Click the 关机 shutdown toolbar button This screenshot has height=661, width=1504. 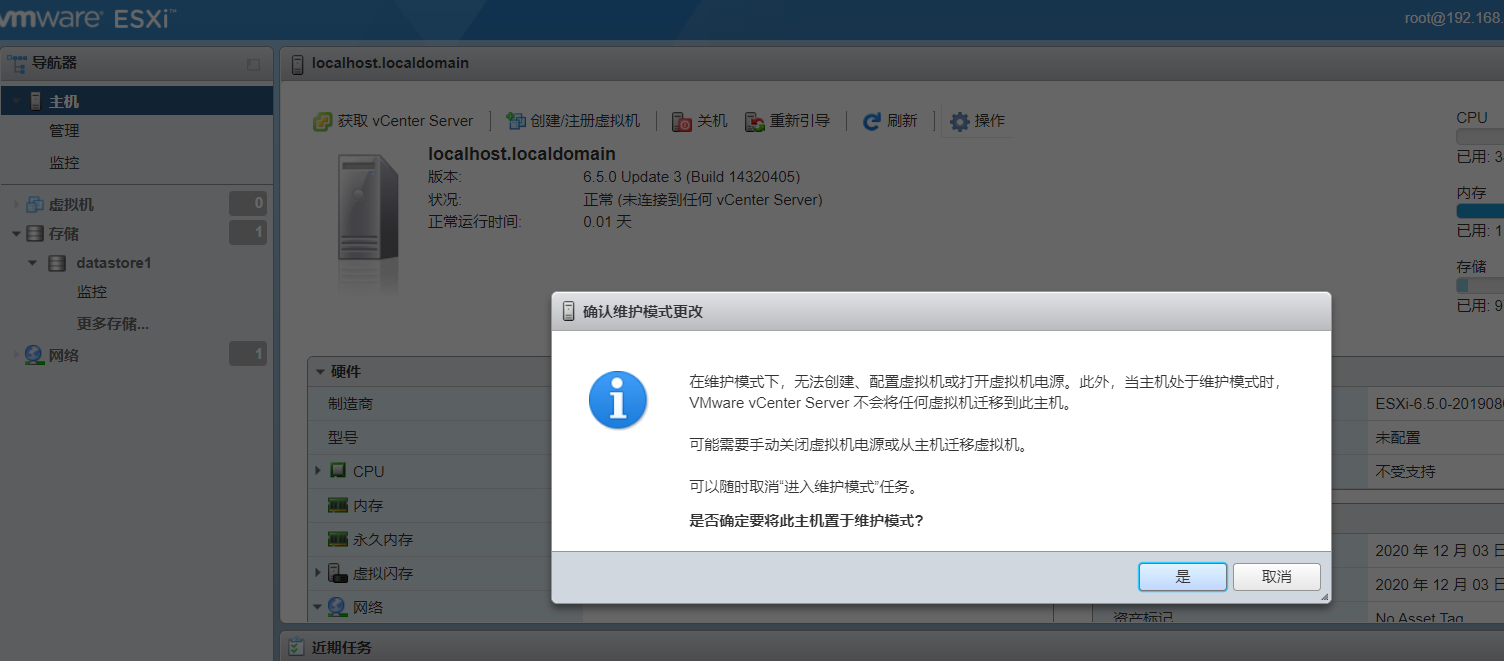point(699,121)
